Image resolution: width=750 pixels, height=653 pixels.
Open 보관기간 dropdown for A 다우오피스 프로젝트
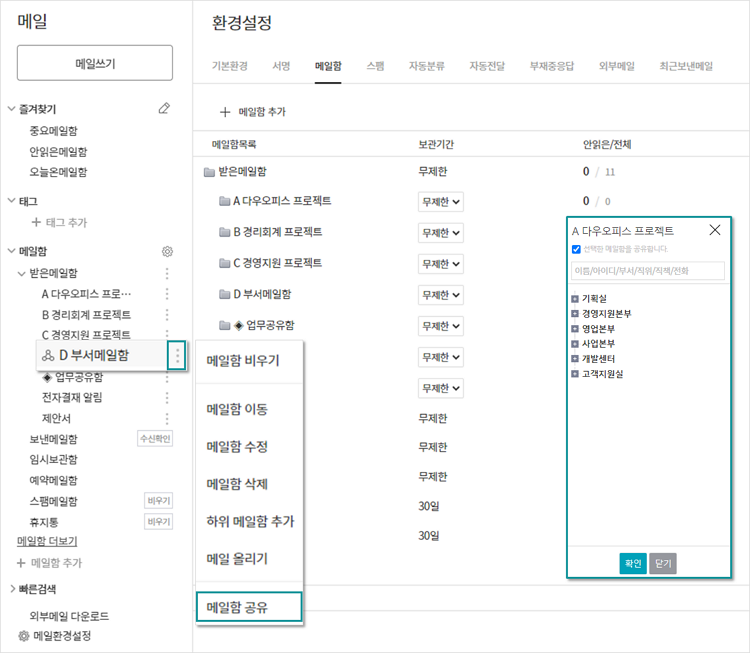[x=441, y=202]
